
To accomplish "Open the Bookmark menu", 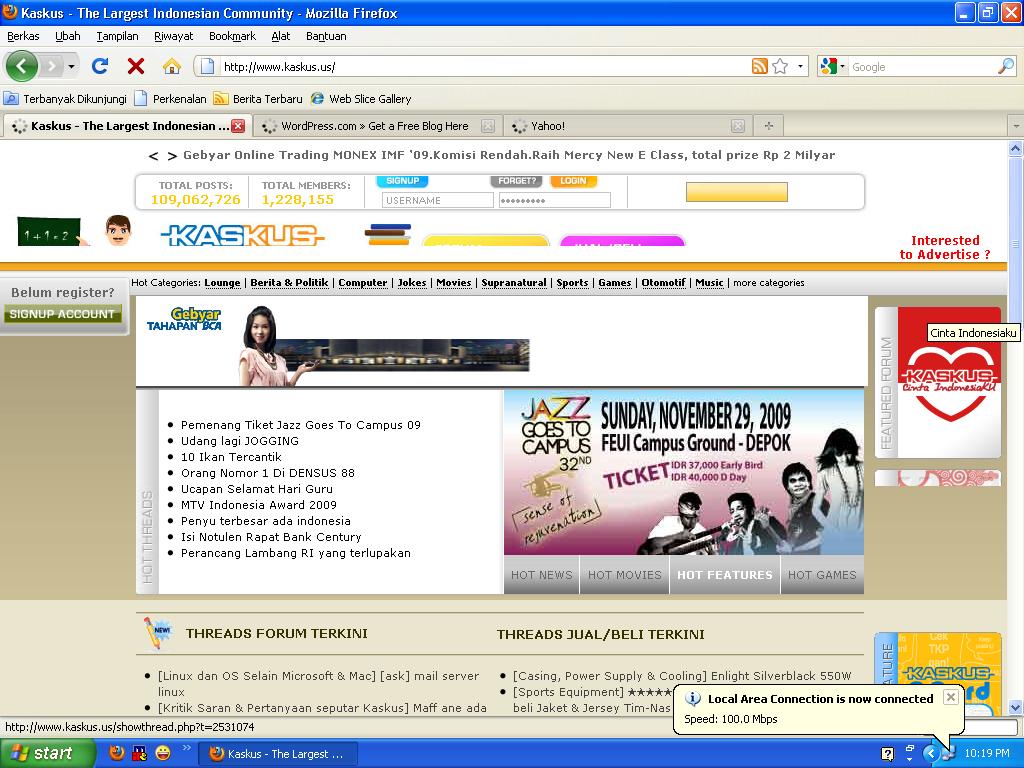I will click(232, 36).
